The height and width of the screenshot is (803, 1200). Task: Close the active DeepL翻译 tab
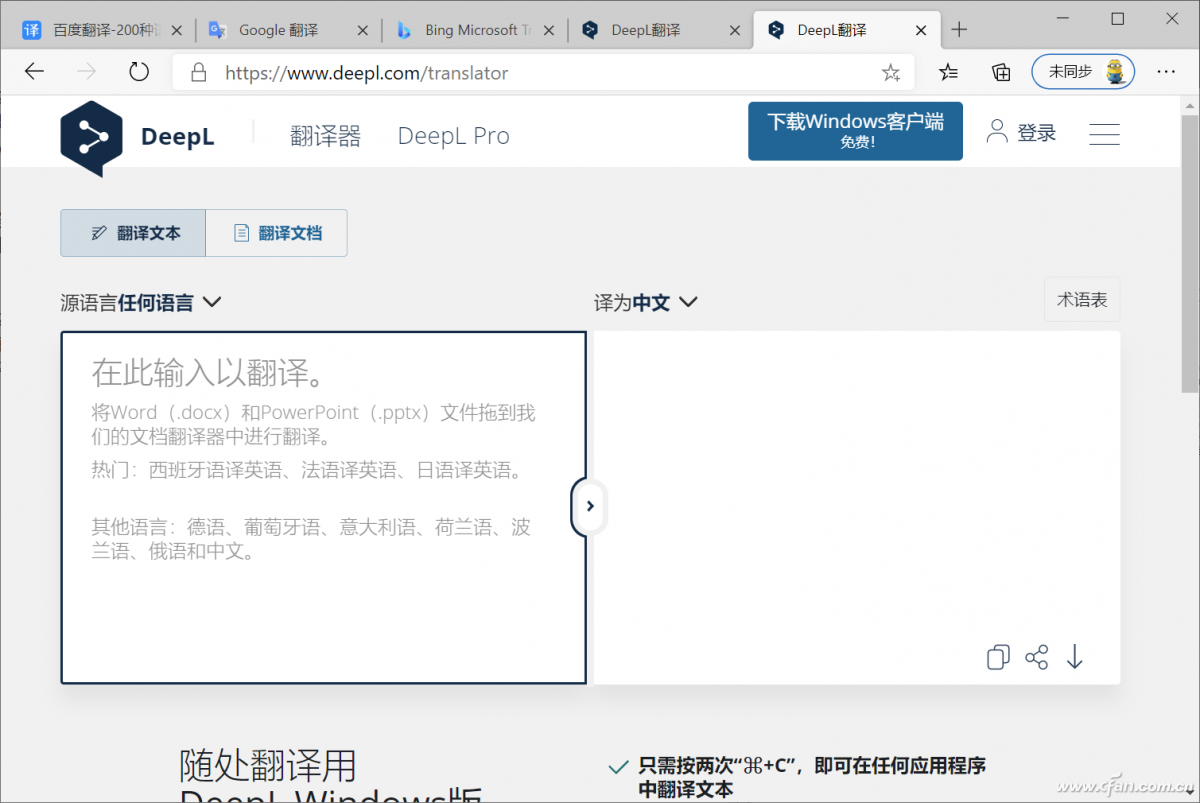921,30
